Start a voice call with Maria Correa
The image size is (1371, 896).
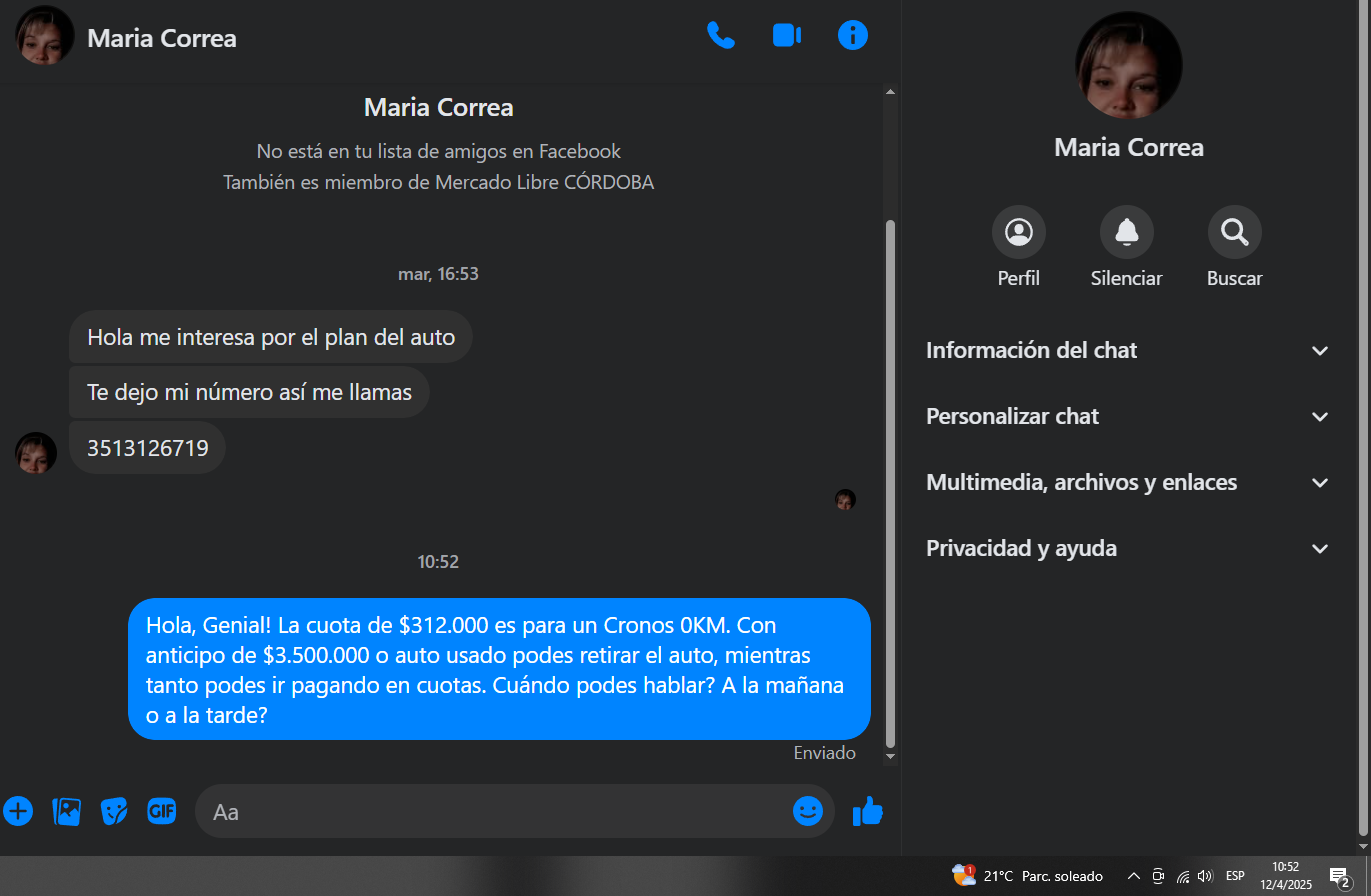coord(720,36)
